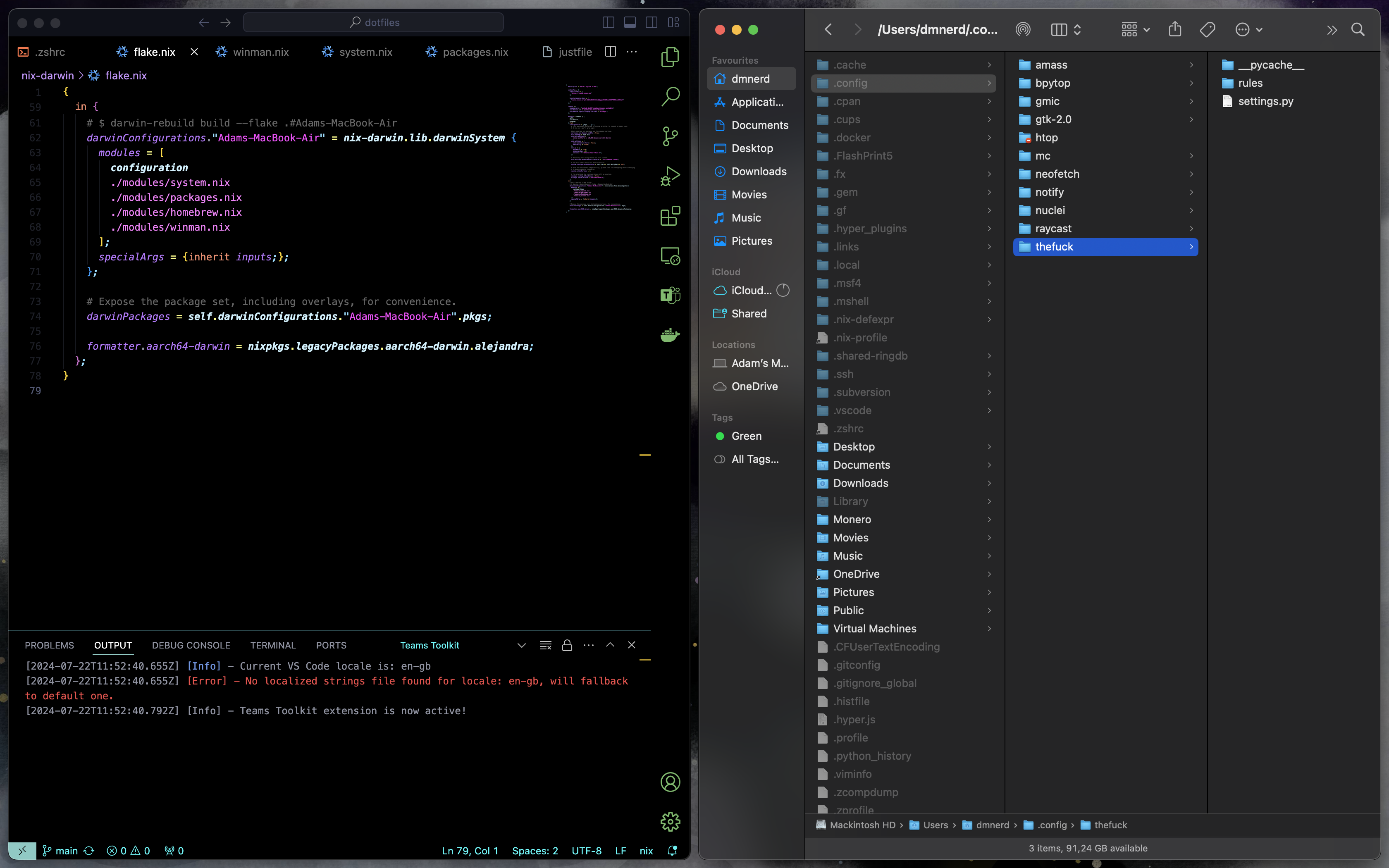Click UTF-8 encoding in status bar
This screenshot has width=1389, height=868.
[x=587, y=851]
